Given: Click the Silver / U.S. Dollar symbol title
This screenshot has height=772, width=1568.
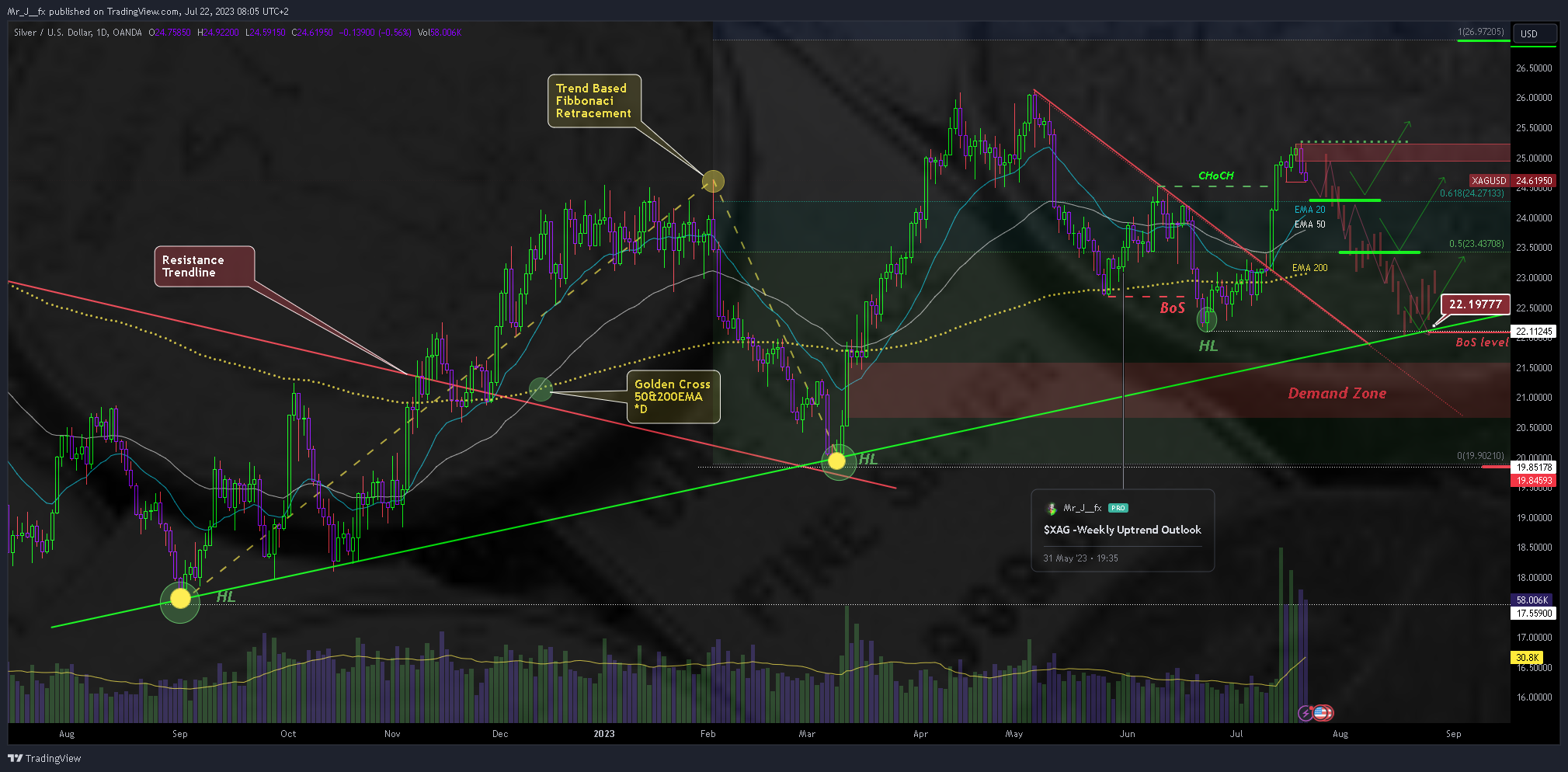Looking at the screenshot, I should [x=78, y=33].
